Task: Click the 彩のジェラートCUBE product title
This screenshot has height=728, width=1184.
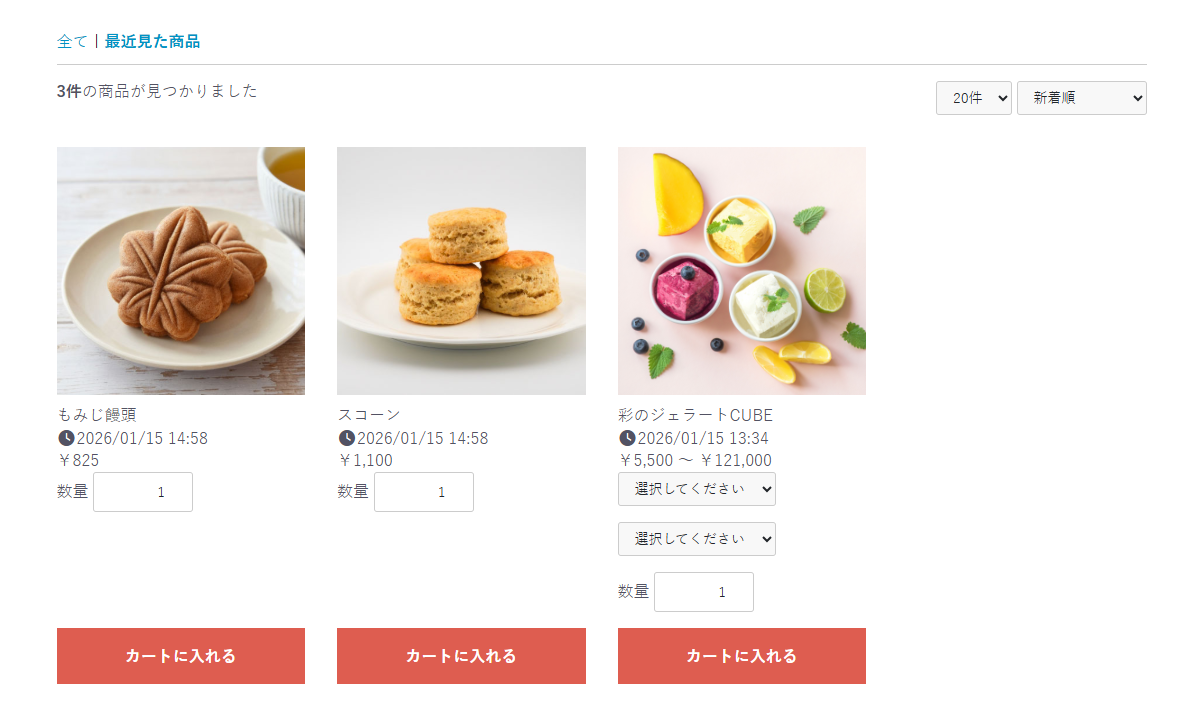Action: pos(695,415)
